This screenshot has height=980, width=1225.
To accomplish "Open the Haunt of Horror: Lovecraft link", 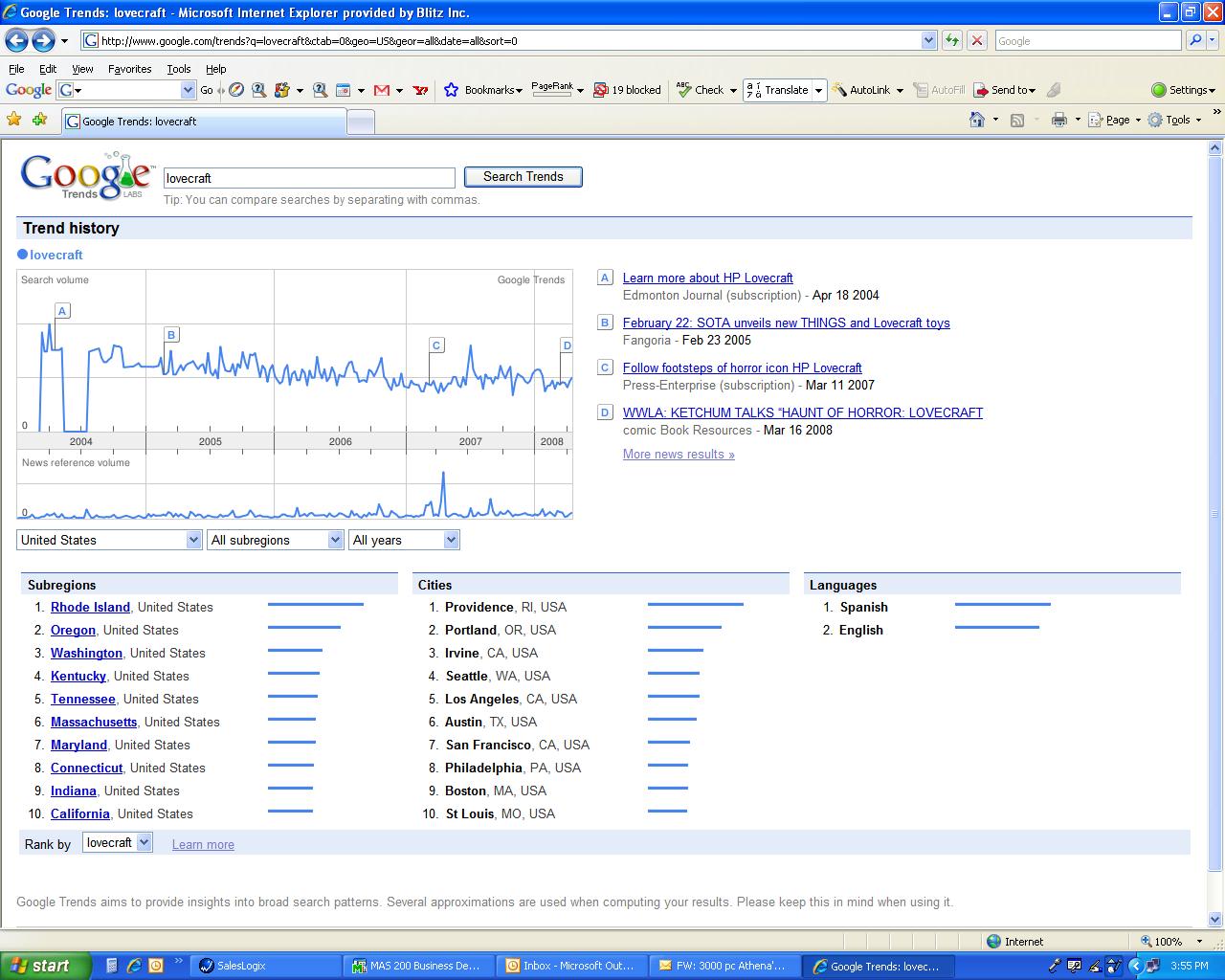I will (802, 412).
